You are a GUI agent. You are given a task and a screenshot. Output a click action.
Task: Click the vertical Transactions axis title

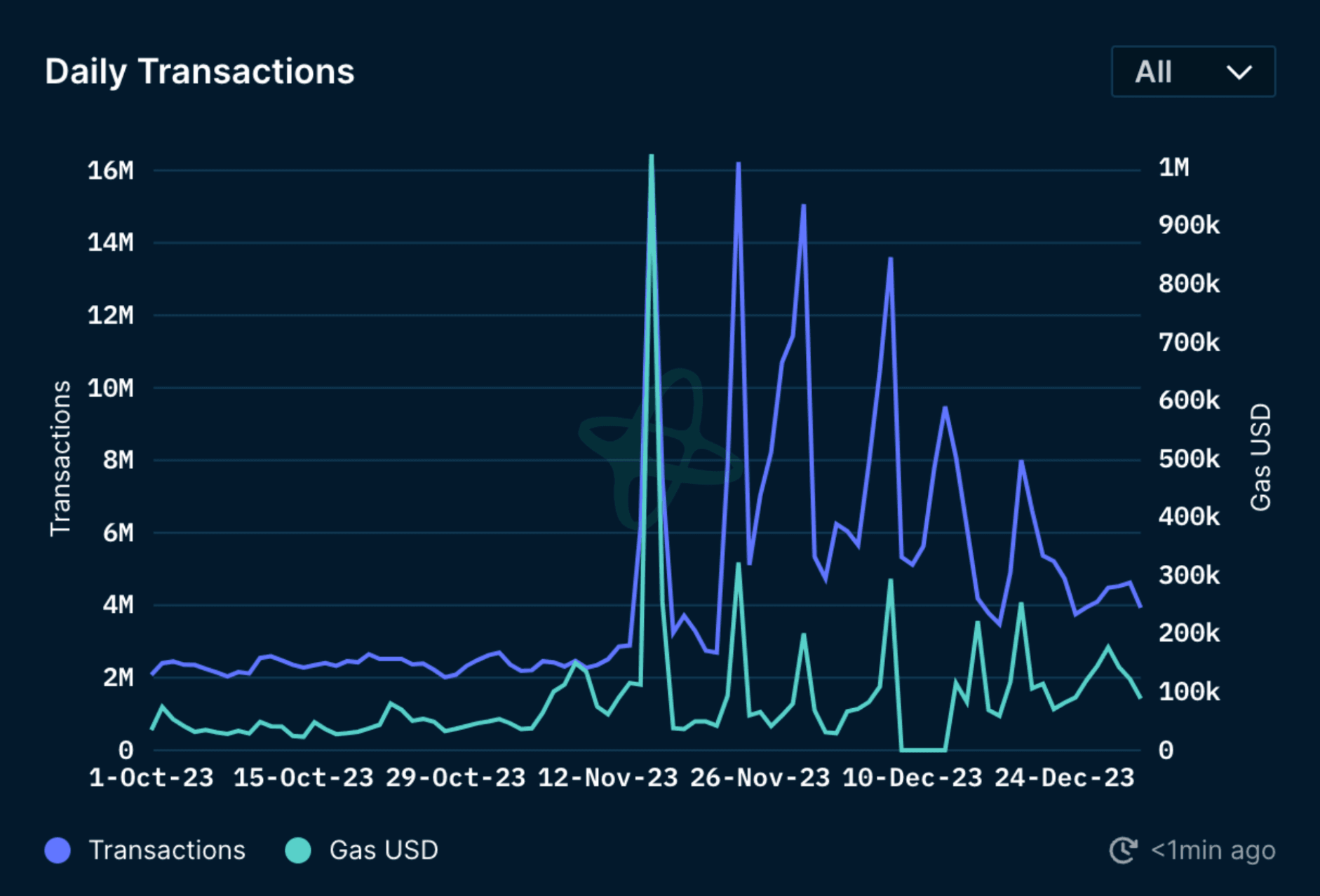pos(60,459)
